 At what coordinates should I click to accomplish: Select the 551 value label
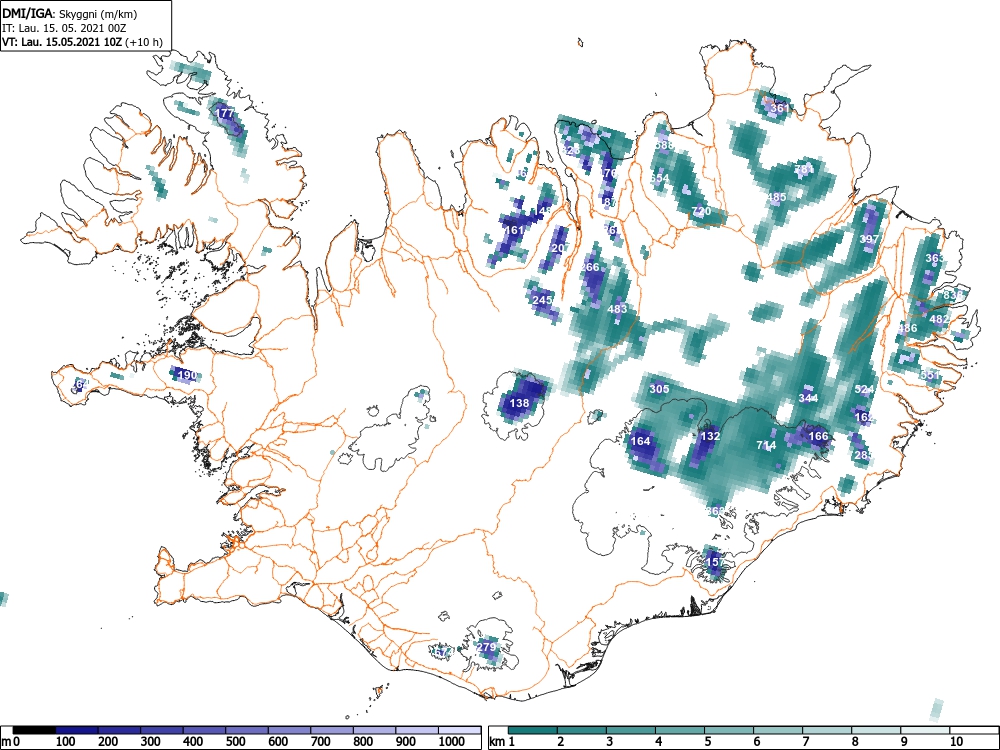click(x=929, y=375)
